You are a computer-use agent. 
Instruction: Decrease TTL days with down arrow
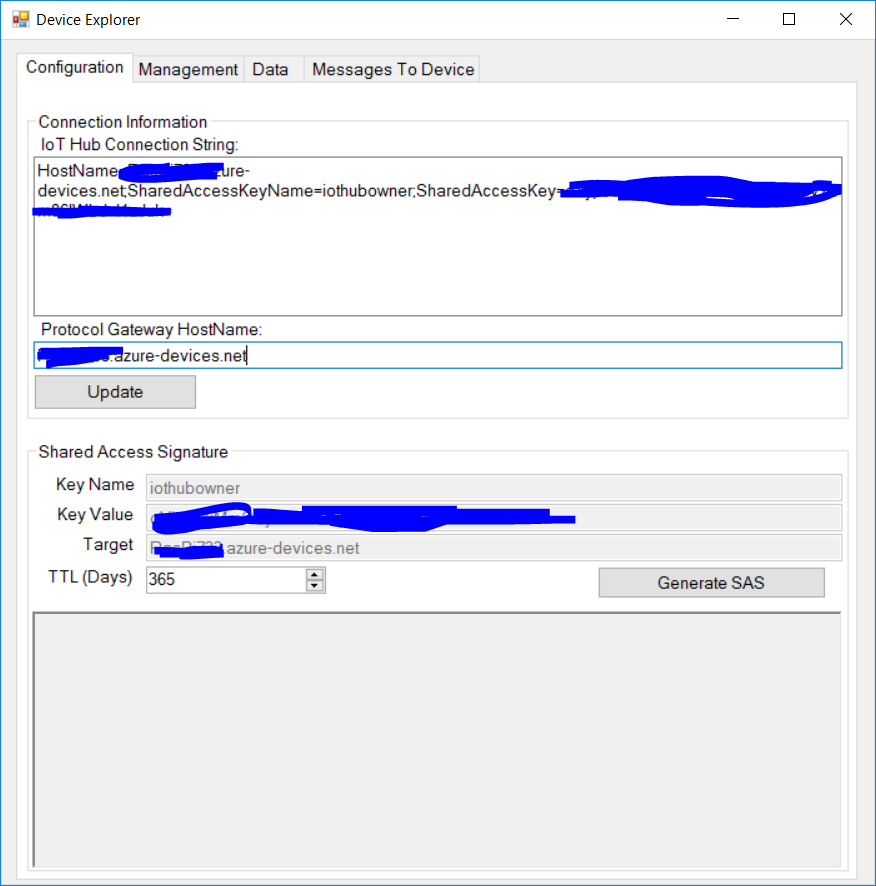click(x=314, y=586)
